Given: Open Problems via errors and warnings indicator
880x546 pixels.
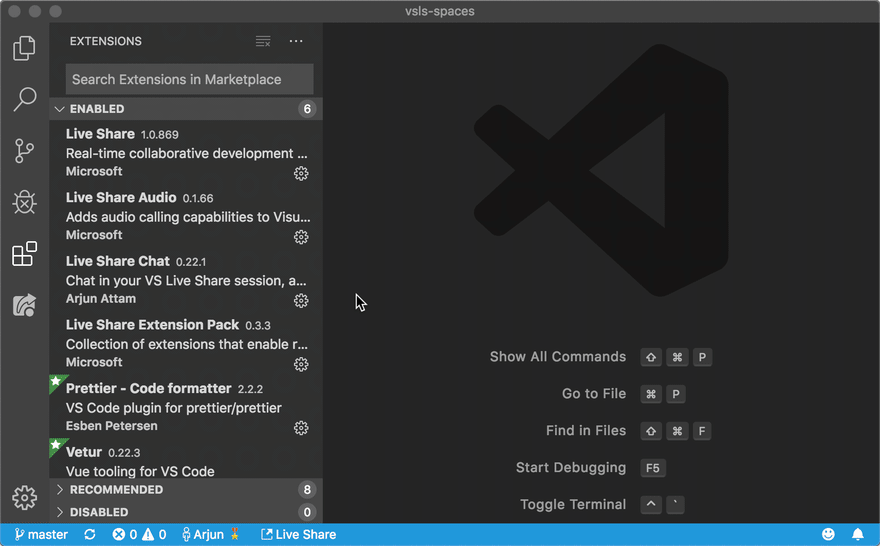Looking at the screenshot, I should click(139, 534).
